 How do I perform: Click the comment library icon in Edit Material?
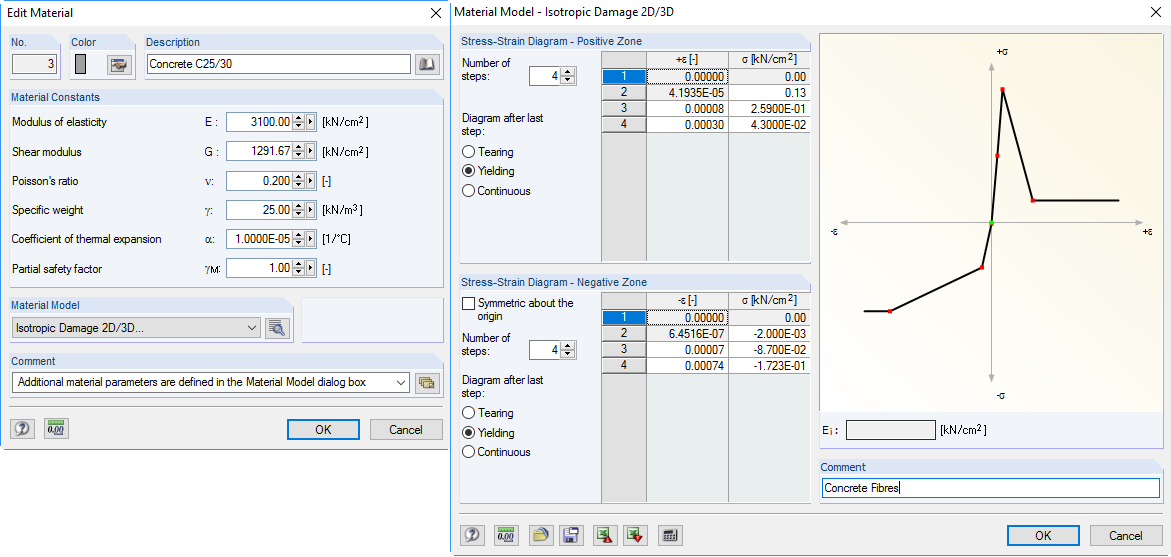pyautogui.click(x=426, y=382)
